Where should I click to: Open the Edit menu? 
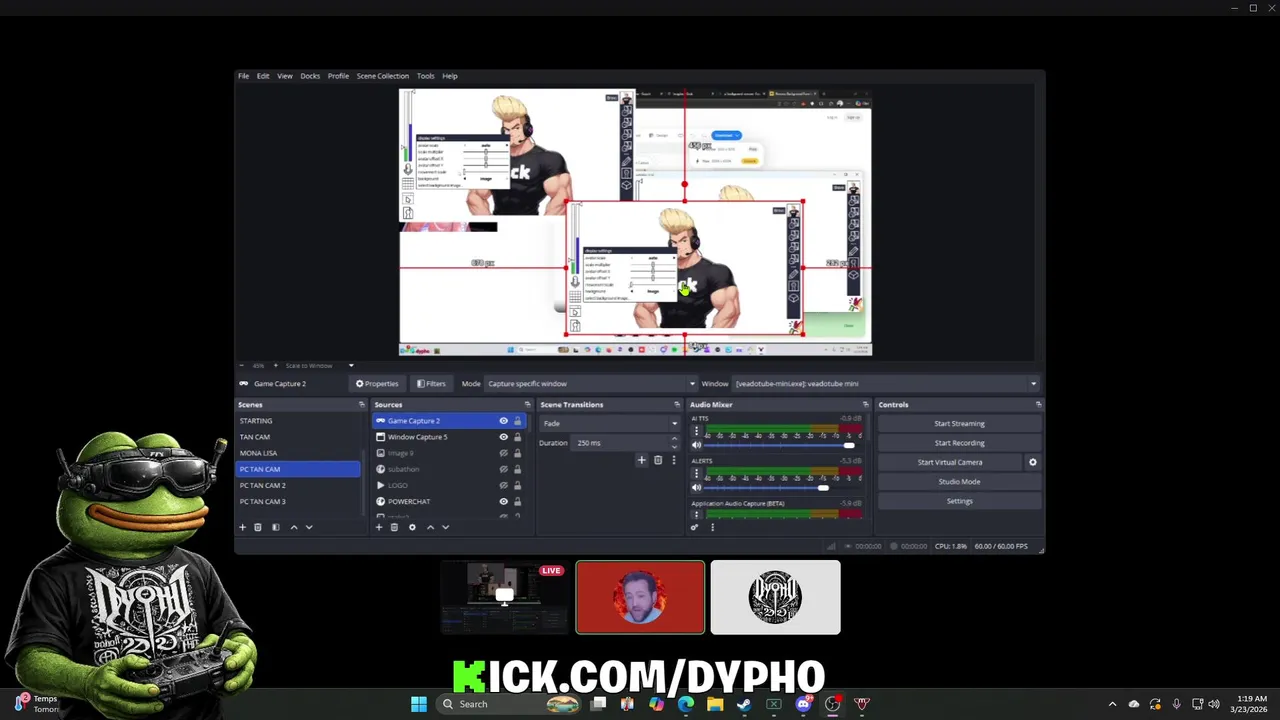click(x=263, y=76)
